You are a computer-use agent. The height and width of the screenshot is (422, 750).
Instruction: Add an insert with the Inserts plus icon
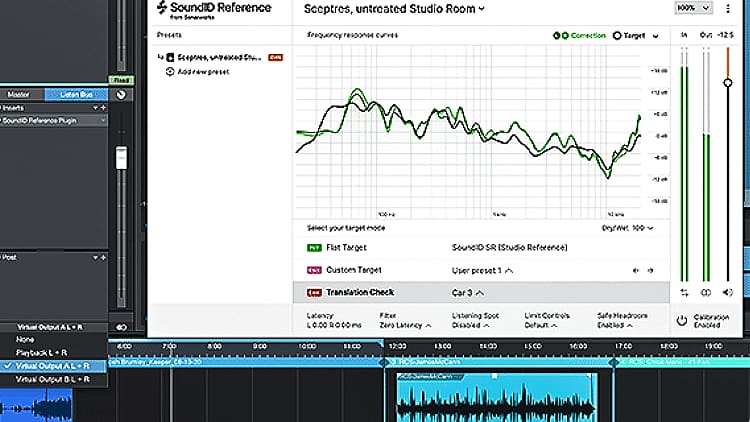(103, 108)
